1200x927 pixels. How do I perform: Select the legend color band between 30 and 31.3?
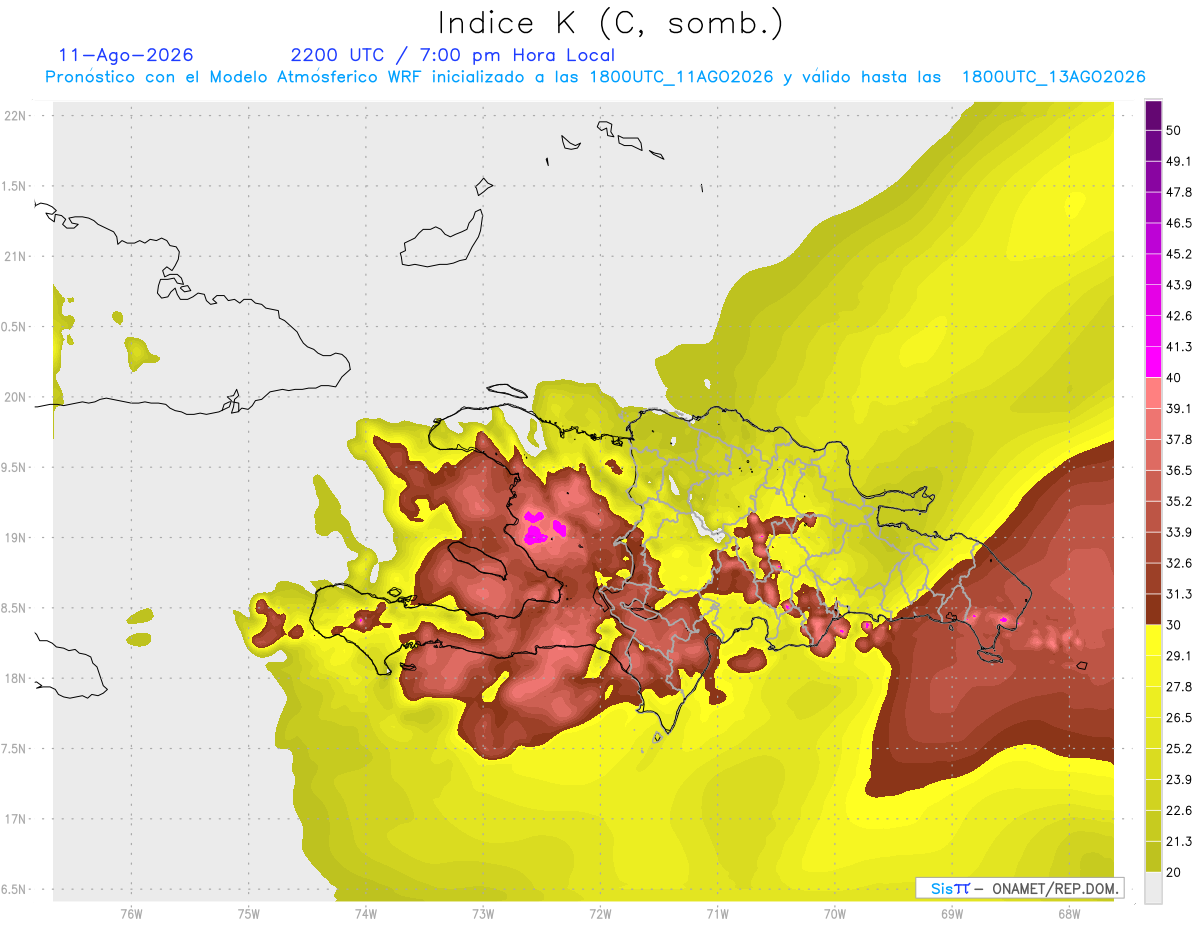point(1153,609)
